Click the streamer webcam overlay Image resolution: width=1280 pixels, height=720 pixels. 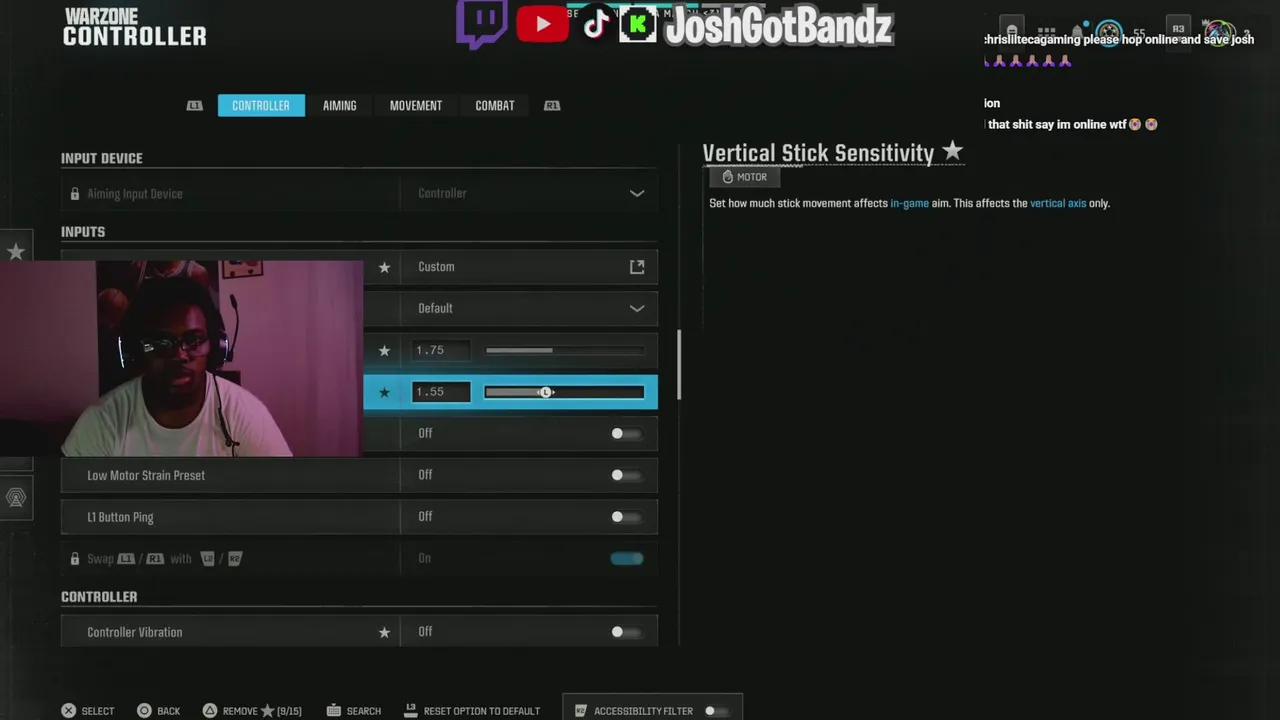pyautogui.click(x=181, y=359)
